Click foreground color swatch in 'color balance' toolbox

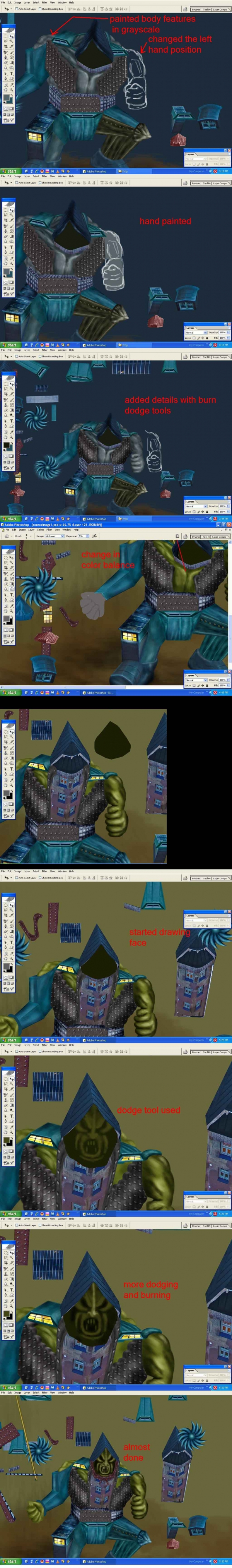(x=7, y=619)
